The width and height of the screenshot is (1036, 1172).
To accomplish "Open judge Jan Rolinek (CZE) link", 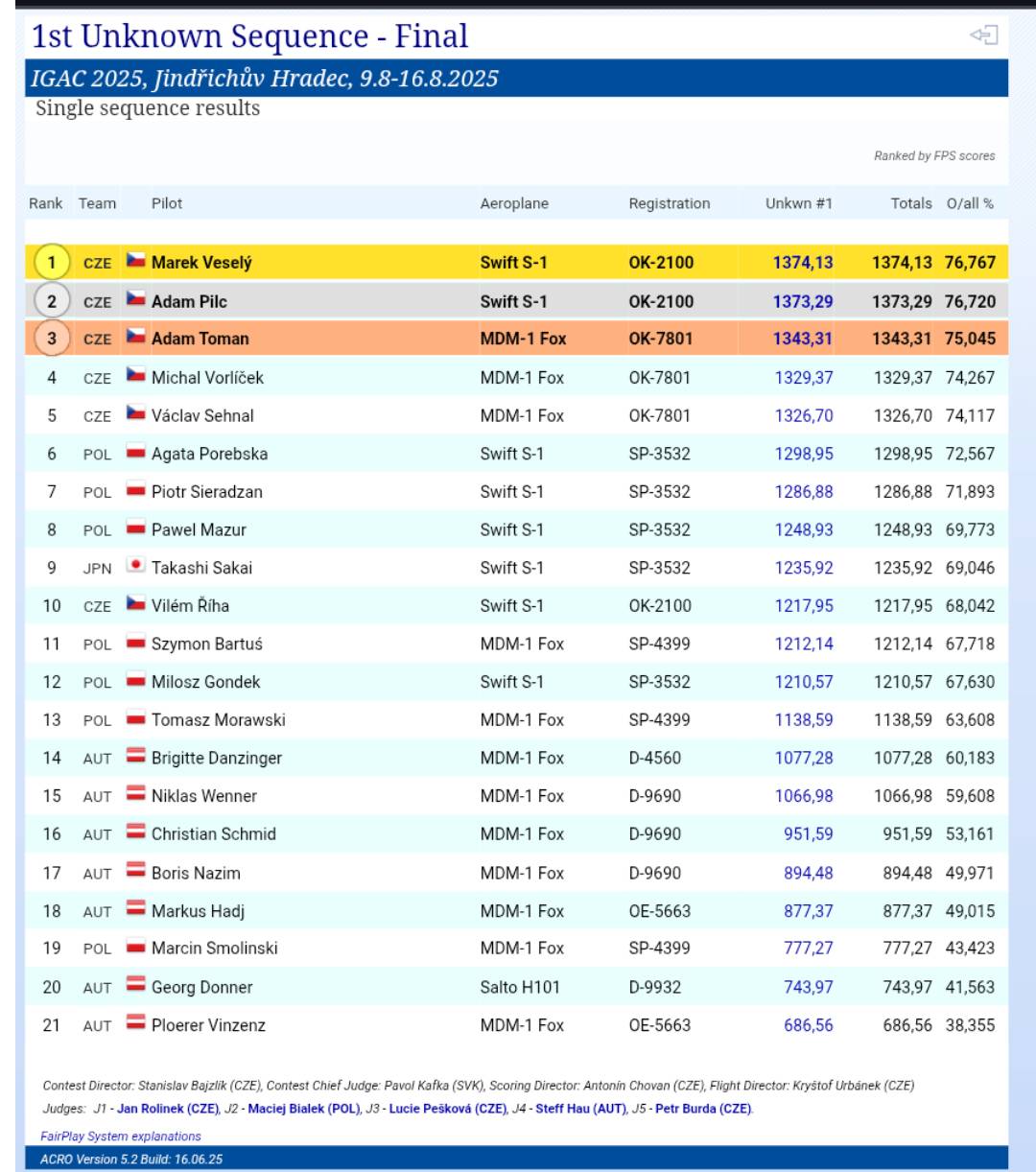I will pos(168,1109).
